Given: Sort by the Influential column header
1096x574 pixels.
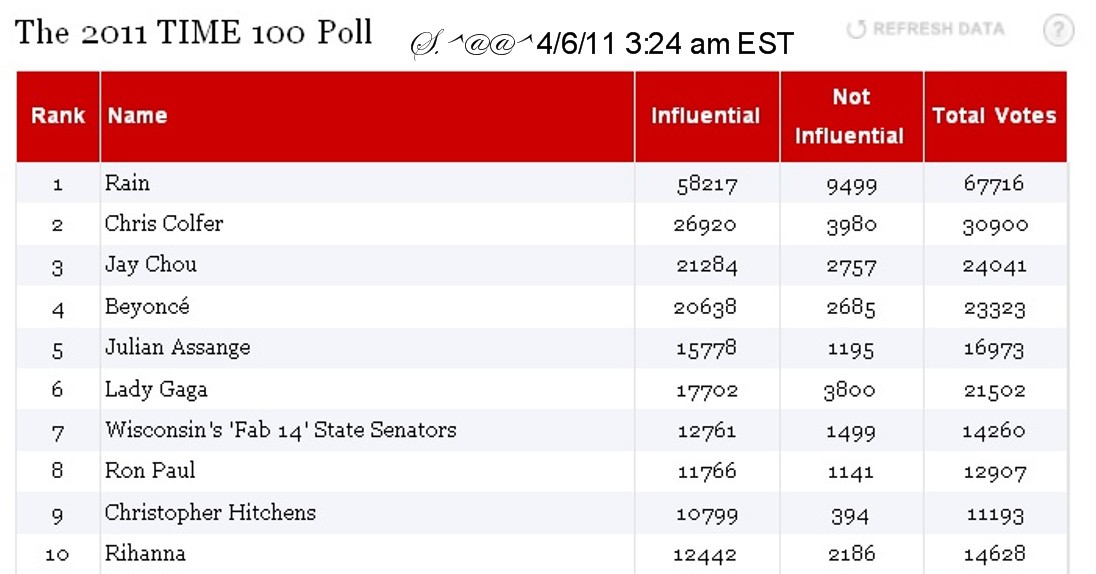Looking at the screenshot, I should [x=706, y=116].
